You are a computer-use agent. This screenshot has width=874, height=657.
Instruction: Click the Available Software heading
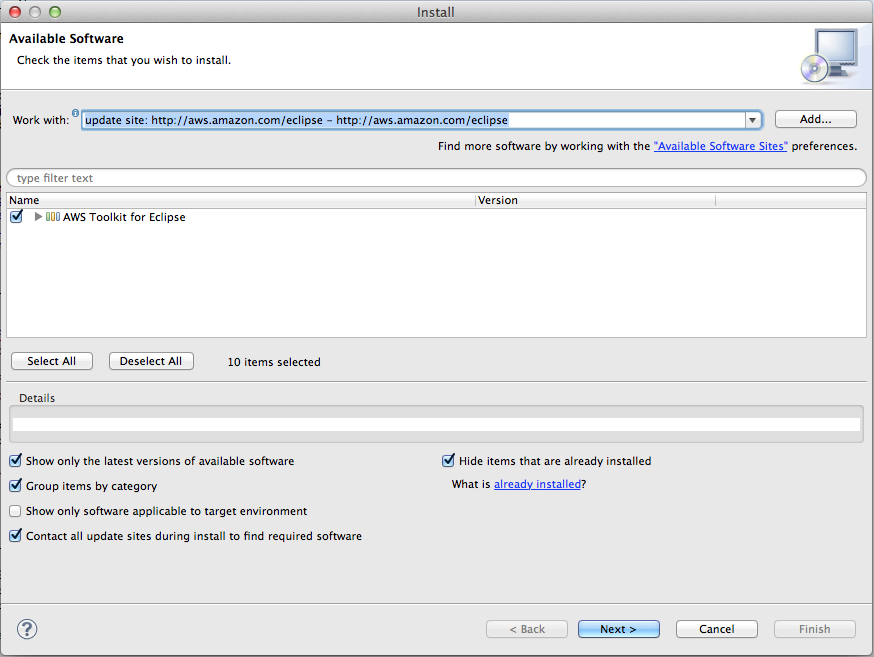tap(66, 38)
